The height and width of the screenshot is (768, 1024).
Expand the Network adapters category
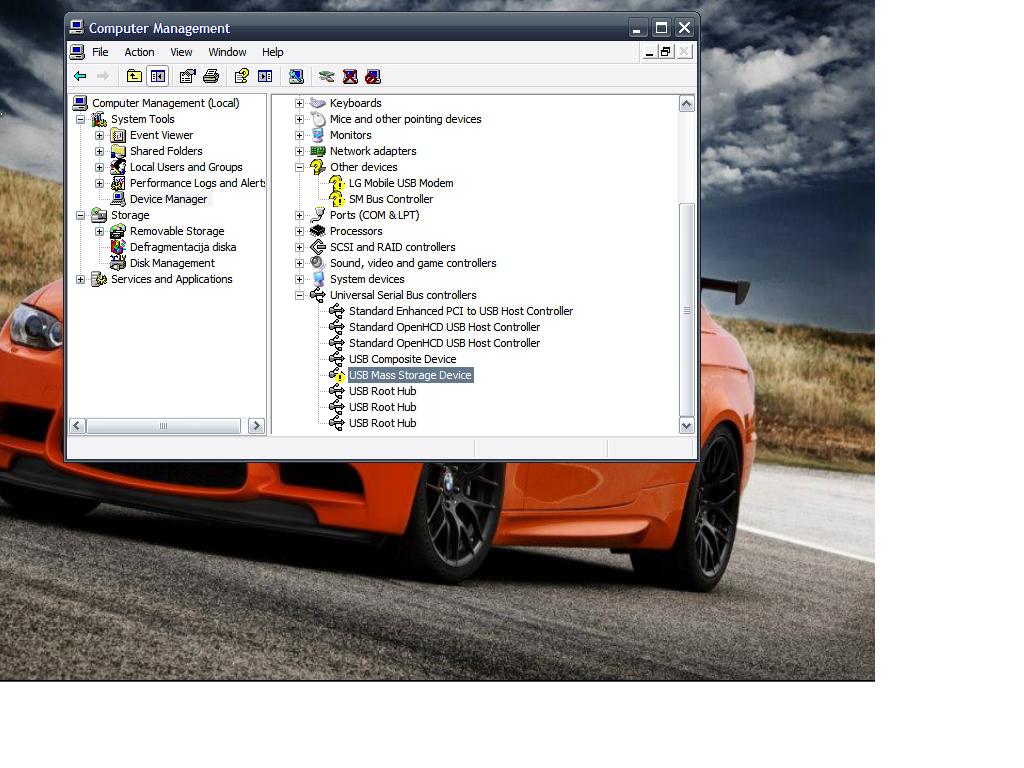click(299, 151)
